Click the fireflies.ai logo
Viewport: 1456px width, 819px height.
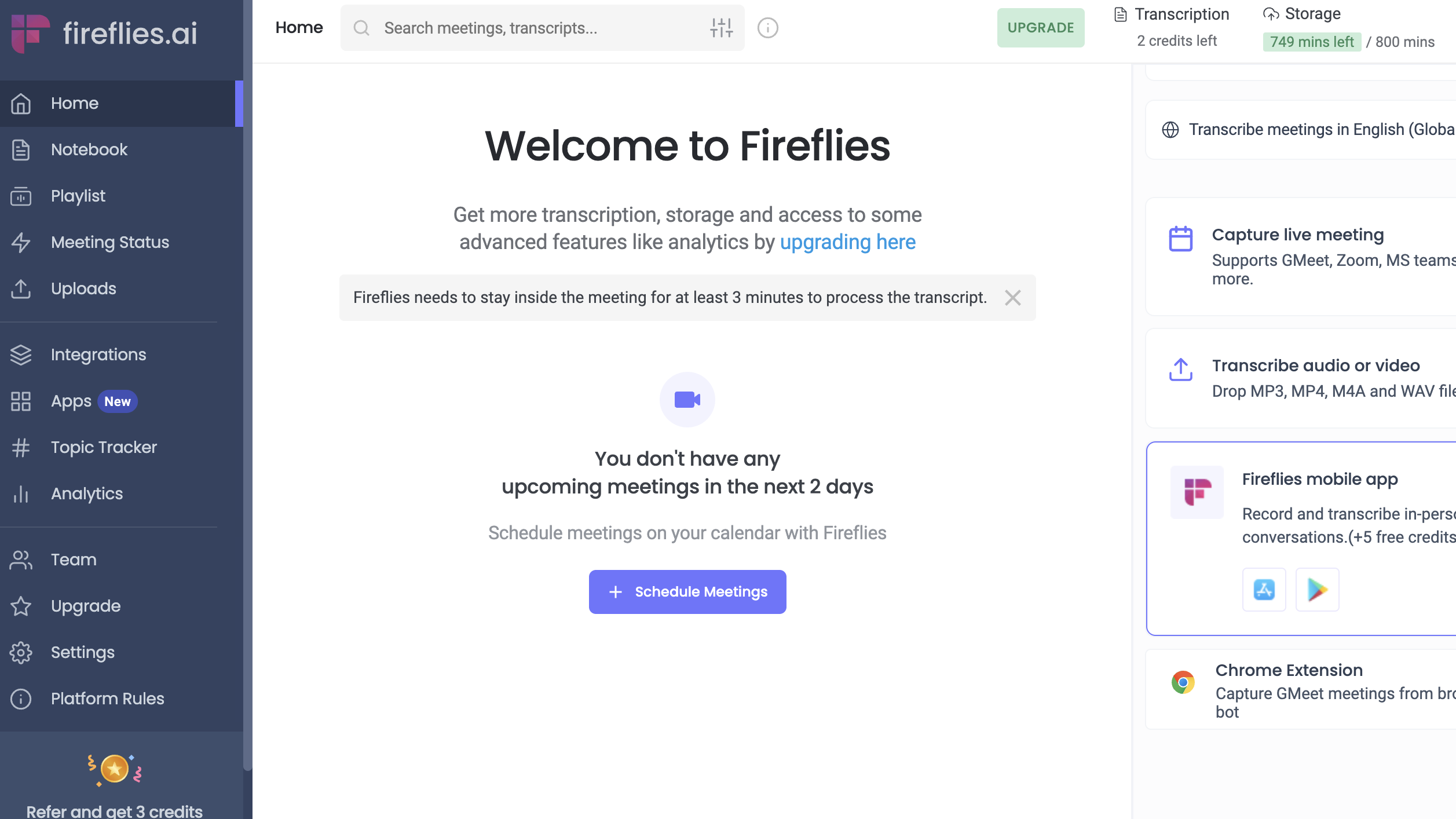104,32
